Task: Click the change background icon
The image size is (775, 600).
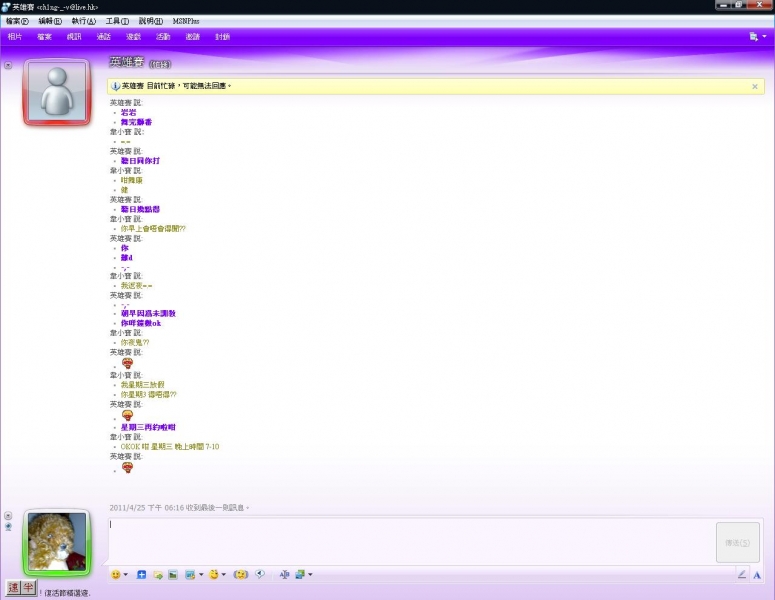Action: pyautogui.click(x=190, y=574)
